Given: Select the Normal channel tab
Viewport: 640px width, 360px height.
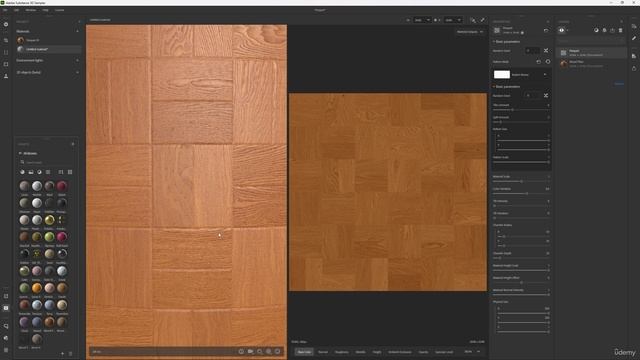Looking at the screenshot, I should coord(323,352).
